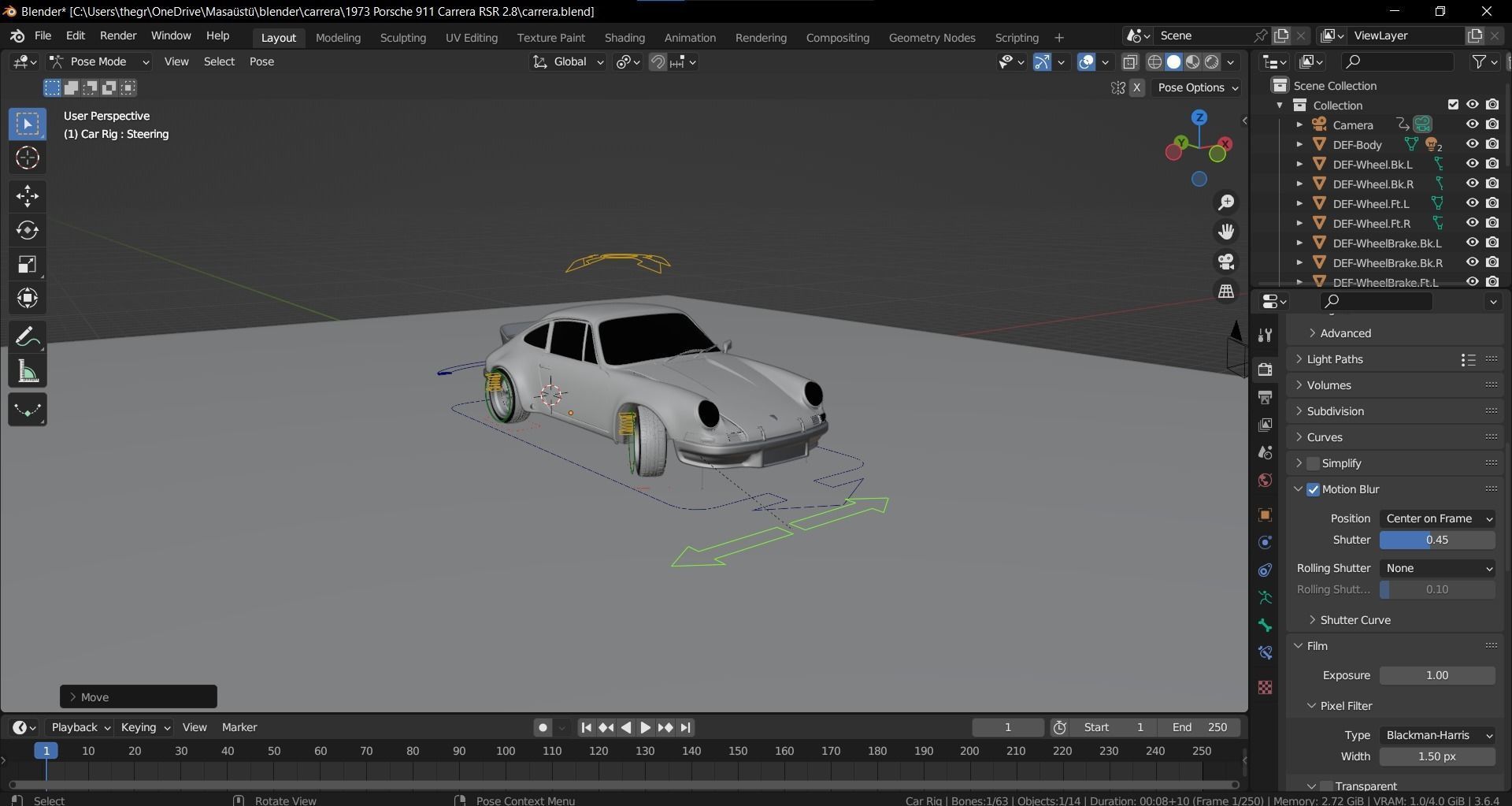
Task: Select the Measure tool
Action: pyautogui.click(x=28, y=371)
